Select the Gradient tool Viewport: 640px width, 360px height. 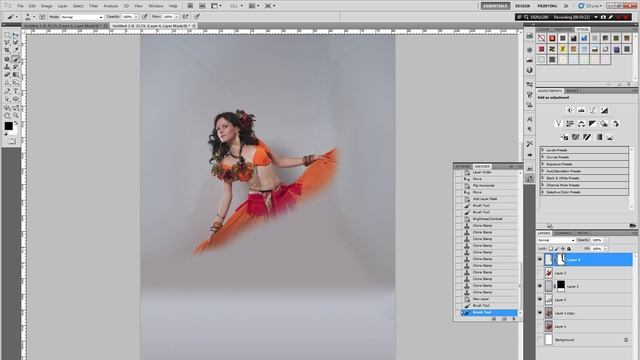(x=16, y=75)
